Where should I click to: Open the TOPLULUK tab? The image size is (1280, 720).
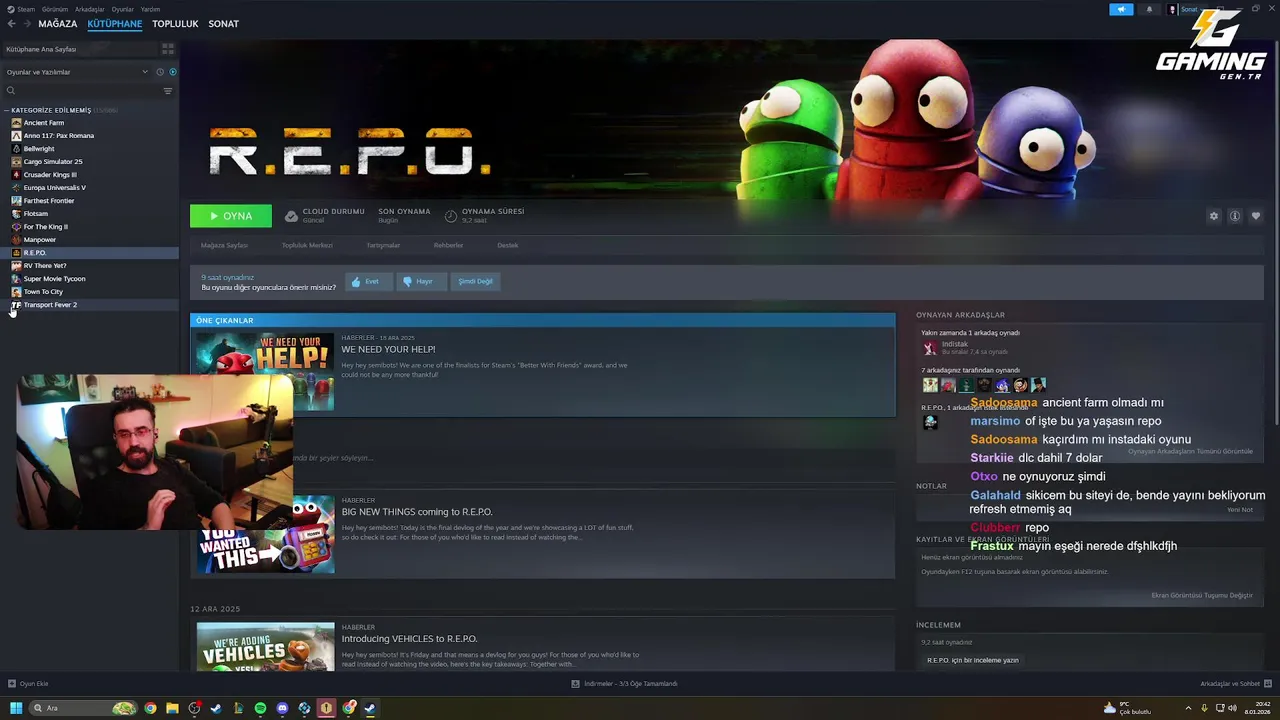175,24
